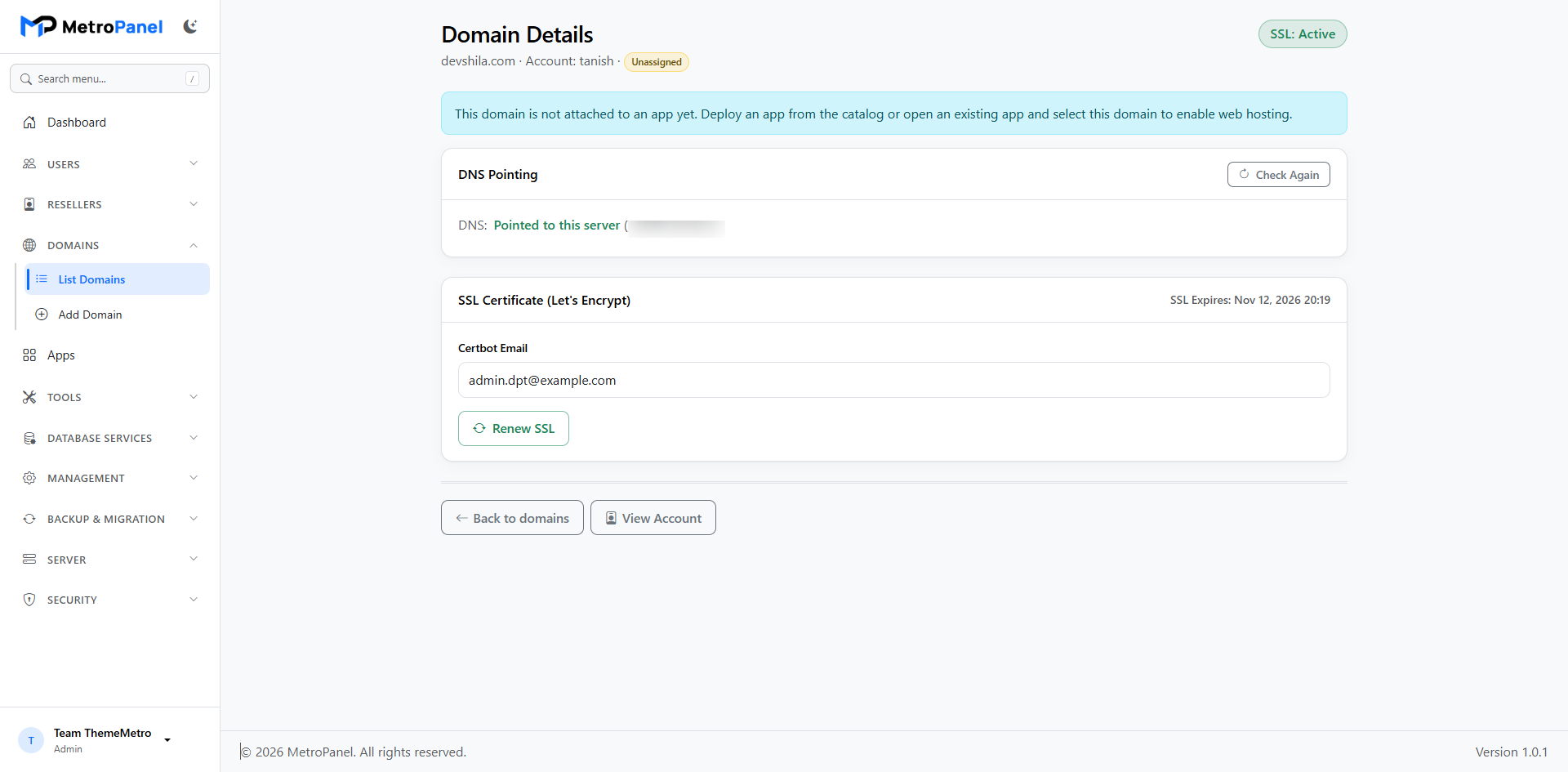Image resolution: width=1568 pixels, height=772 pixels.
Task: Click the Version 1.0.1 footer text
Action: 1512,752
